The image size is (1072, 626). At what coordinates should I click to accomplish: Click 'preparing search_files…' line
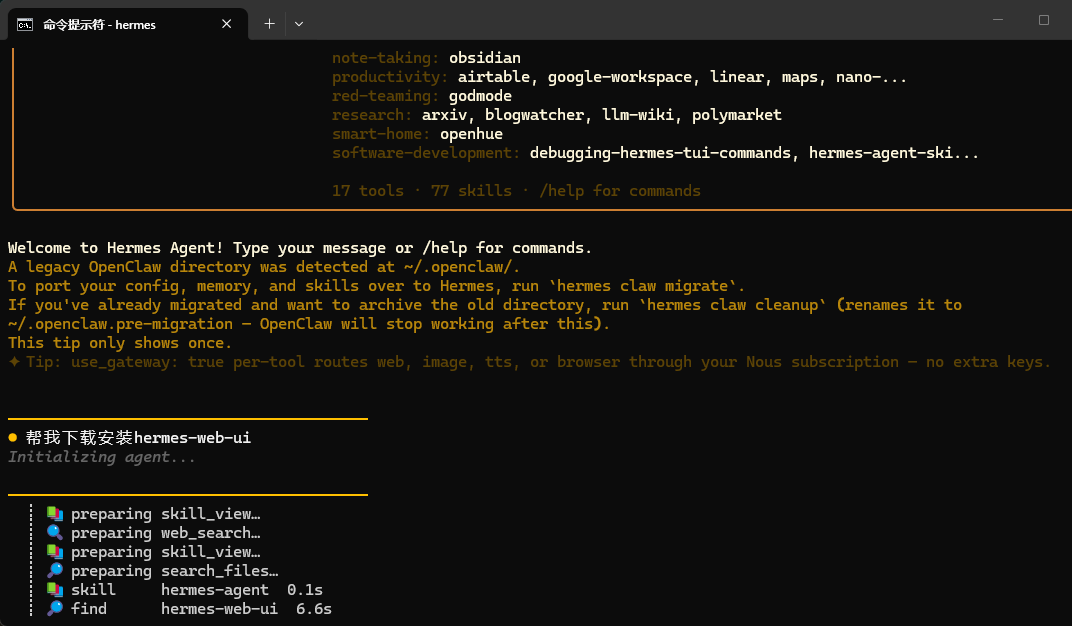coord(174,571)
